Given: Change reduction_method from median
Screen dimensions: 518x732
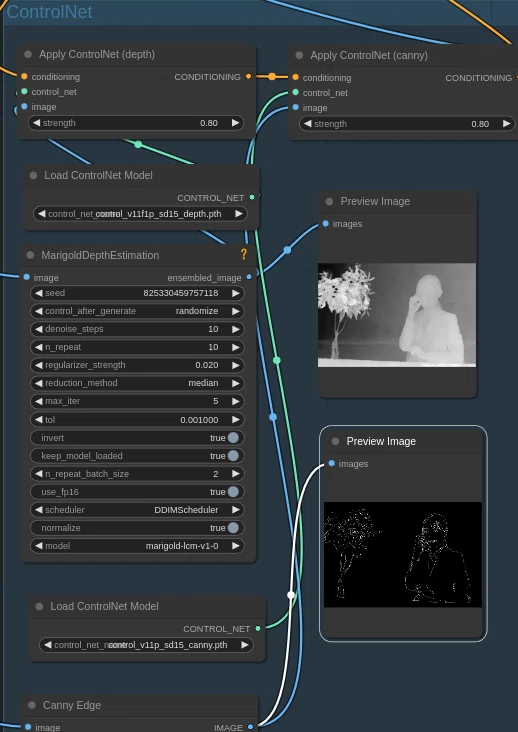Looking at the screenshot, I should (137, 383).
